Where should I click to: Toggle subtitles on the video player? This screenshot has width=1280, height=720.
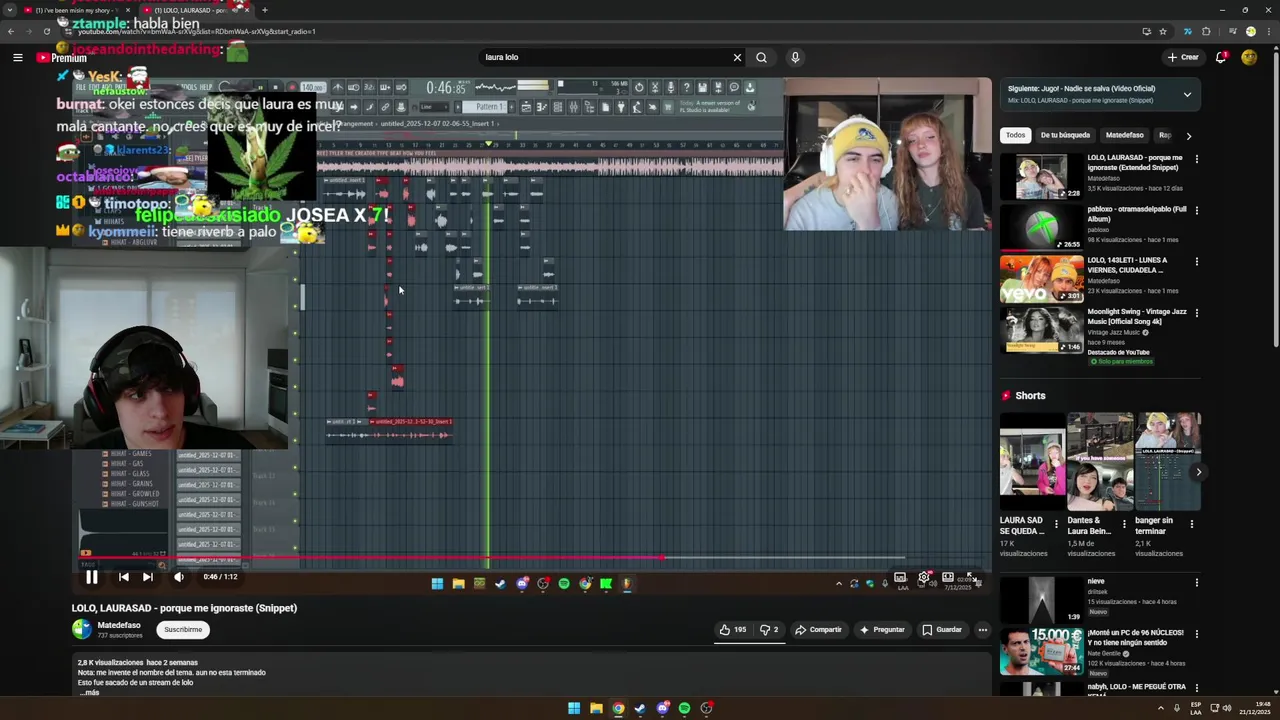pyautogui.click(x=900, y=577)
